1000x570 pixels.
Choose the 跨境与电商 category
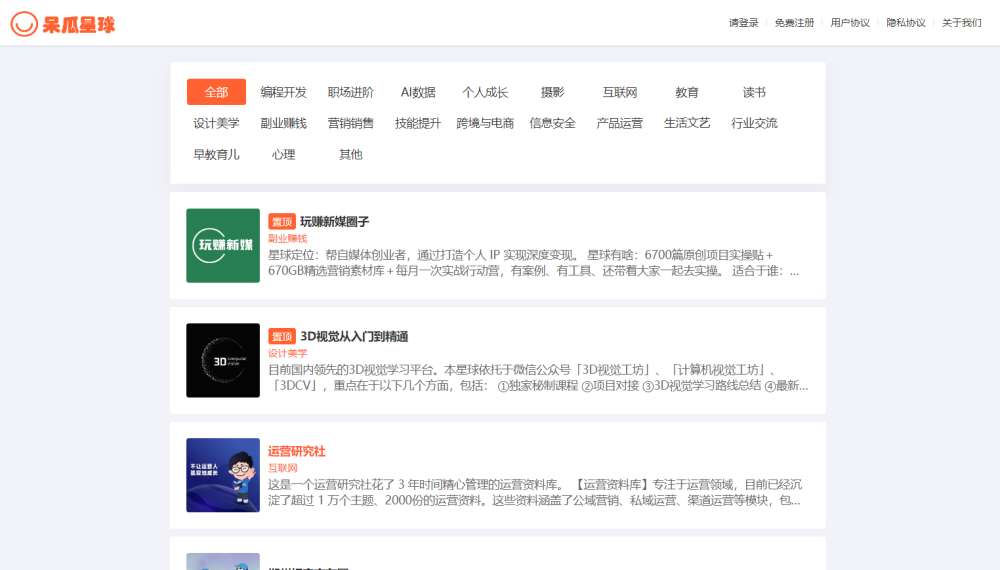[485, 123]
